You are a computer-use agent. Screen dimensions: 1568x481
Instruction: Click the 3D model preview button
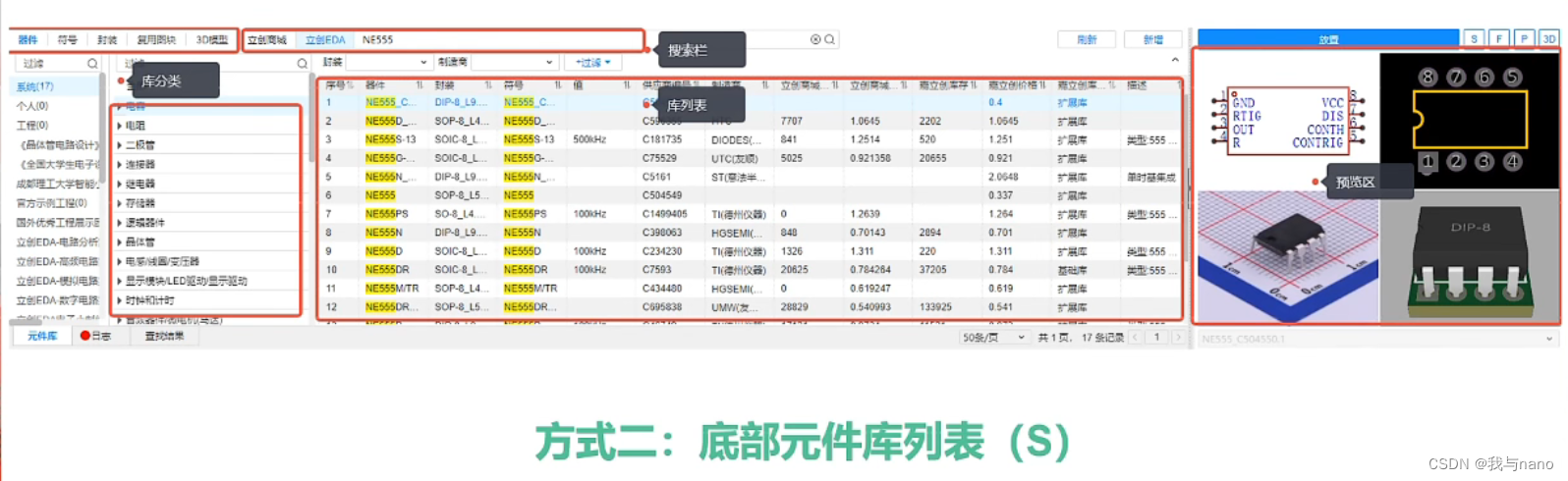(1549, 39)
